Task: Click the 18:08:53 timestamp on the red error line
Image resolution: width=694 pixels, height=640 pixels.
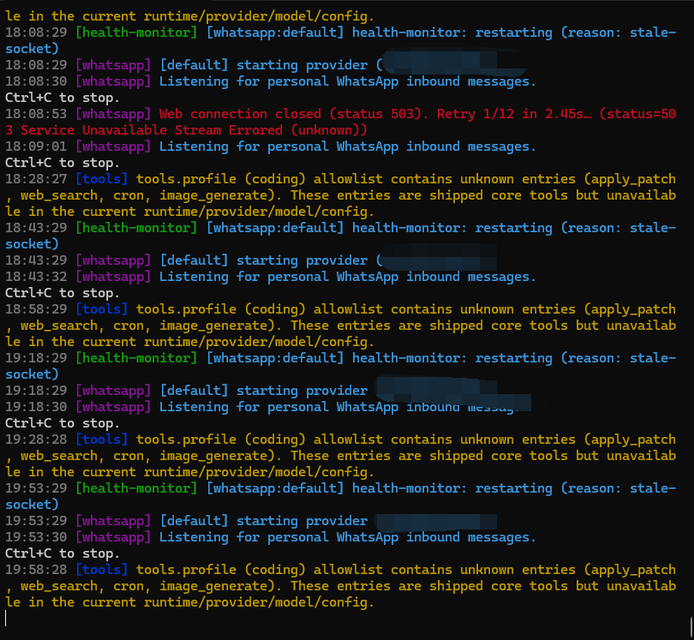Action: tap(36, 114)
